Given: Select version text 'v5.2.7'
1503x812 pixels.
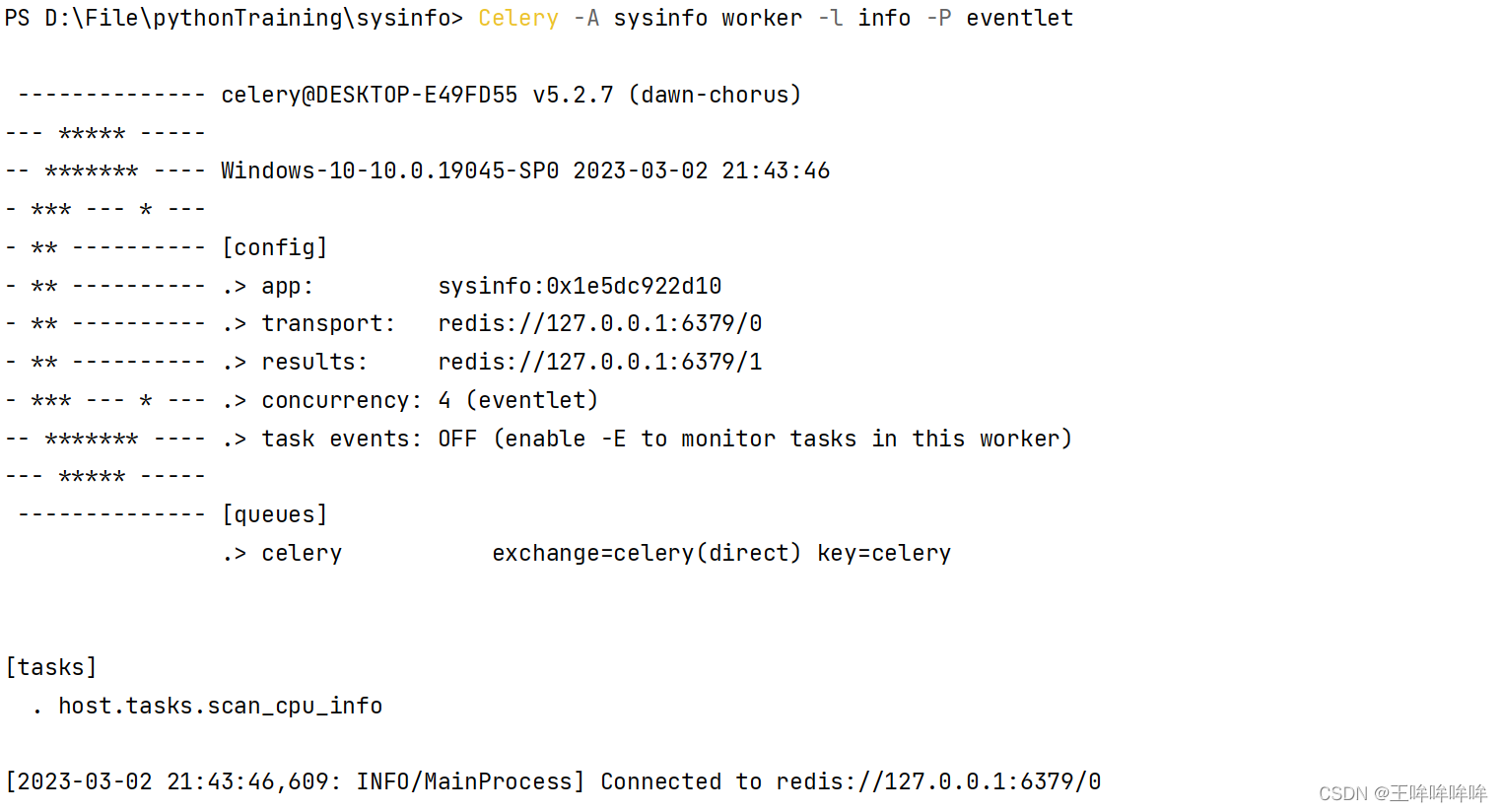Looking at the screenshot, I should point(573,96).
